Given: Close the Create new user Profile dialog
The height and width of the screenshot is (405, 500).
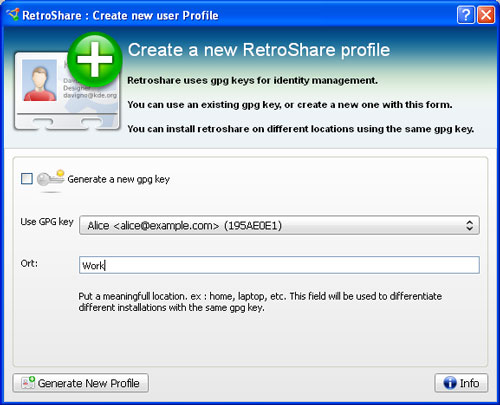Looking at the screenshot, I should (x=486, y=15).
